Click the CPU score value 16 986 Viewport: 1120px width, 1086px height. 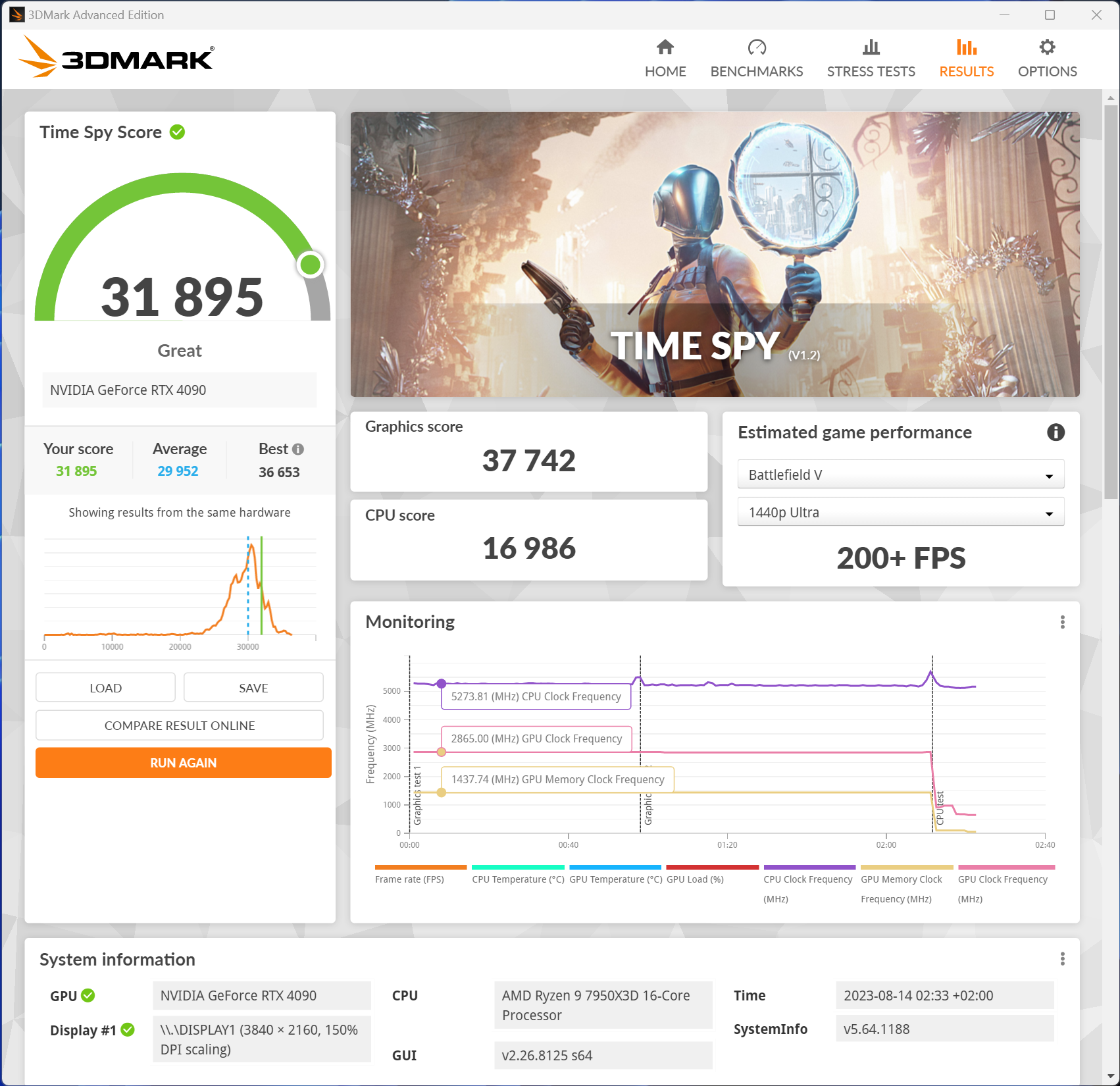[x=529, y=548]
